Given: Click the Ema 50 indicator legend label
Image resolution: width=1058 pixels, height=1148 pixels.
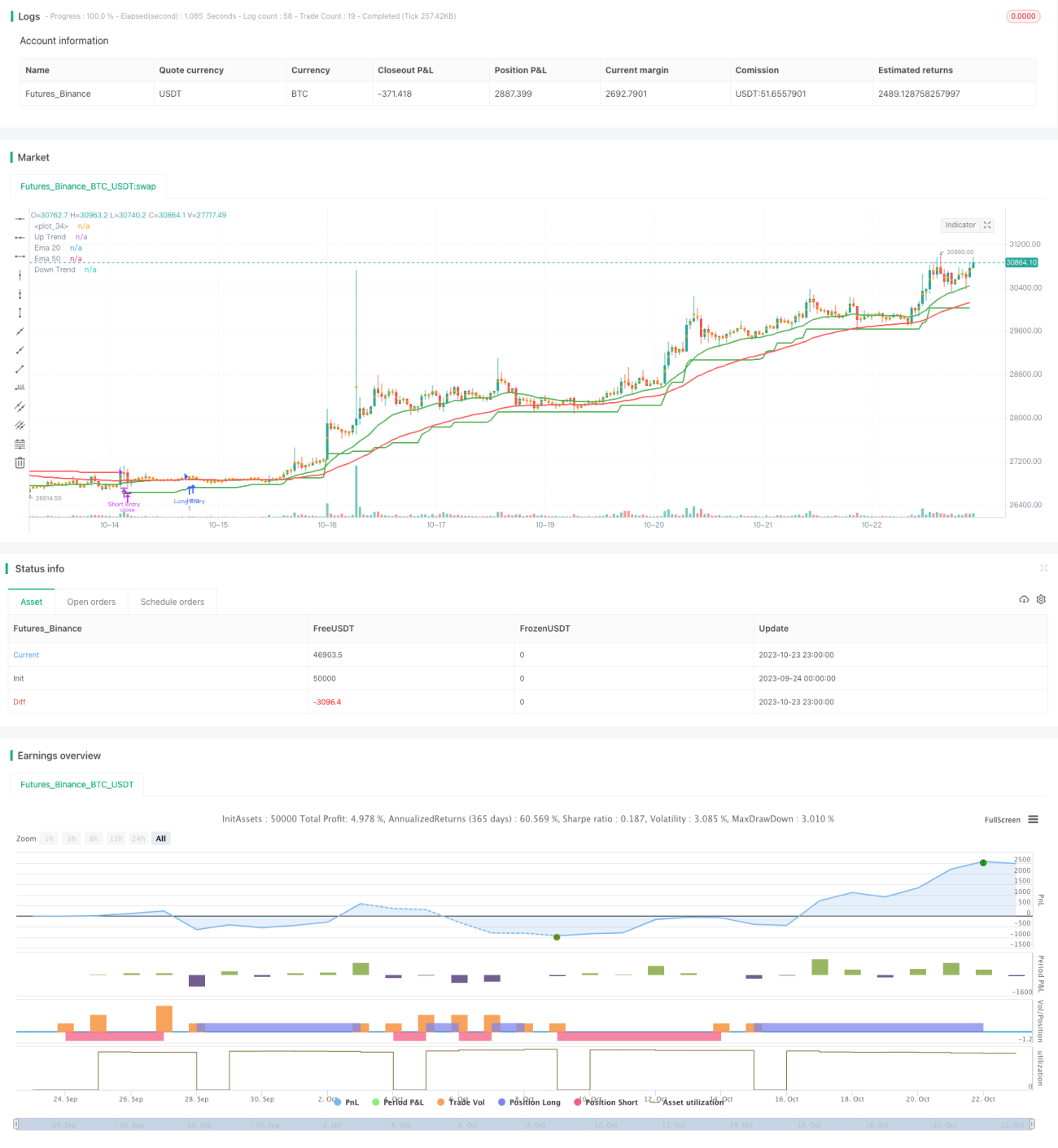Looking at the screenshot, I should (x=47, y=259).
